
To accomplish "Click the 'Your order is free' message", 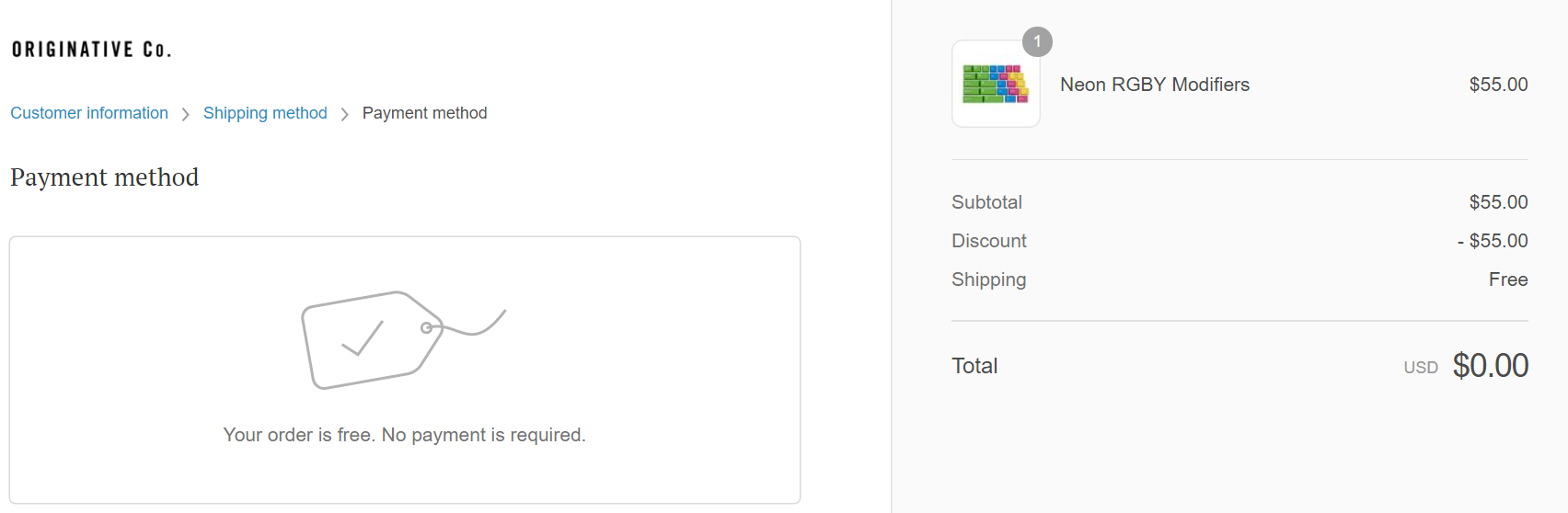I will pos(404,435).
